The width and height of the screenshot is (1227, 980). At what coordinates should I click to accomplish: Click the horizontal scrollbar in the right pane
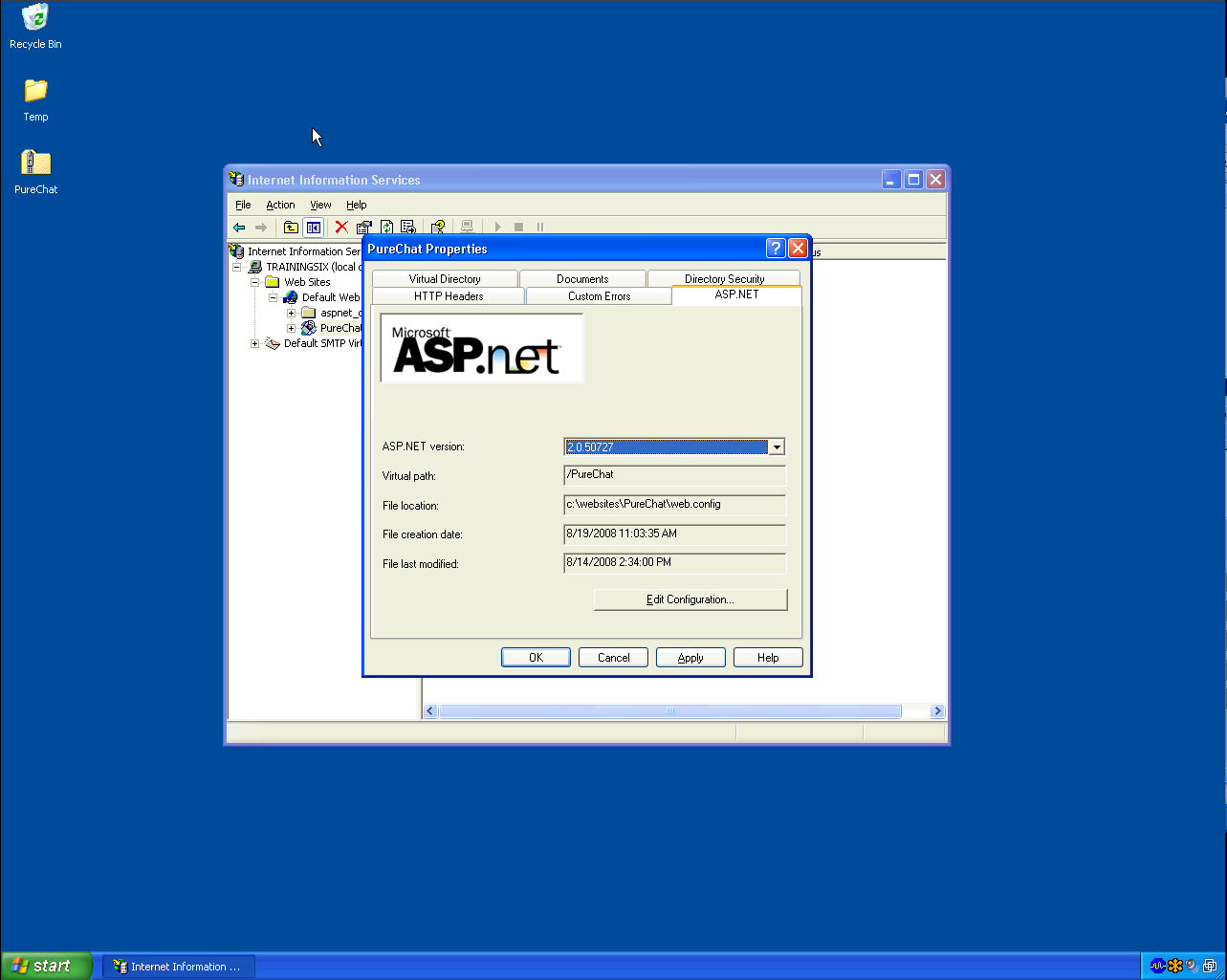point(669,711)
